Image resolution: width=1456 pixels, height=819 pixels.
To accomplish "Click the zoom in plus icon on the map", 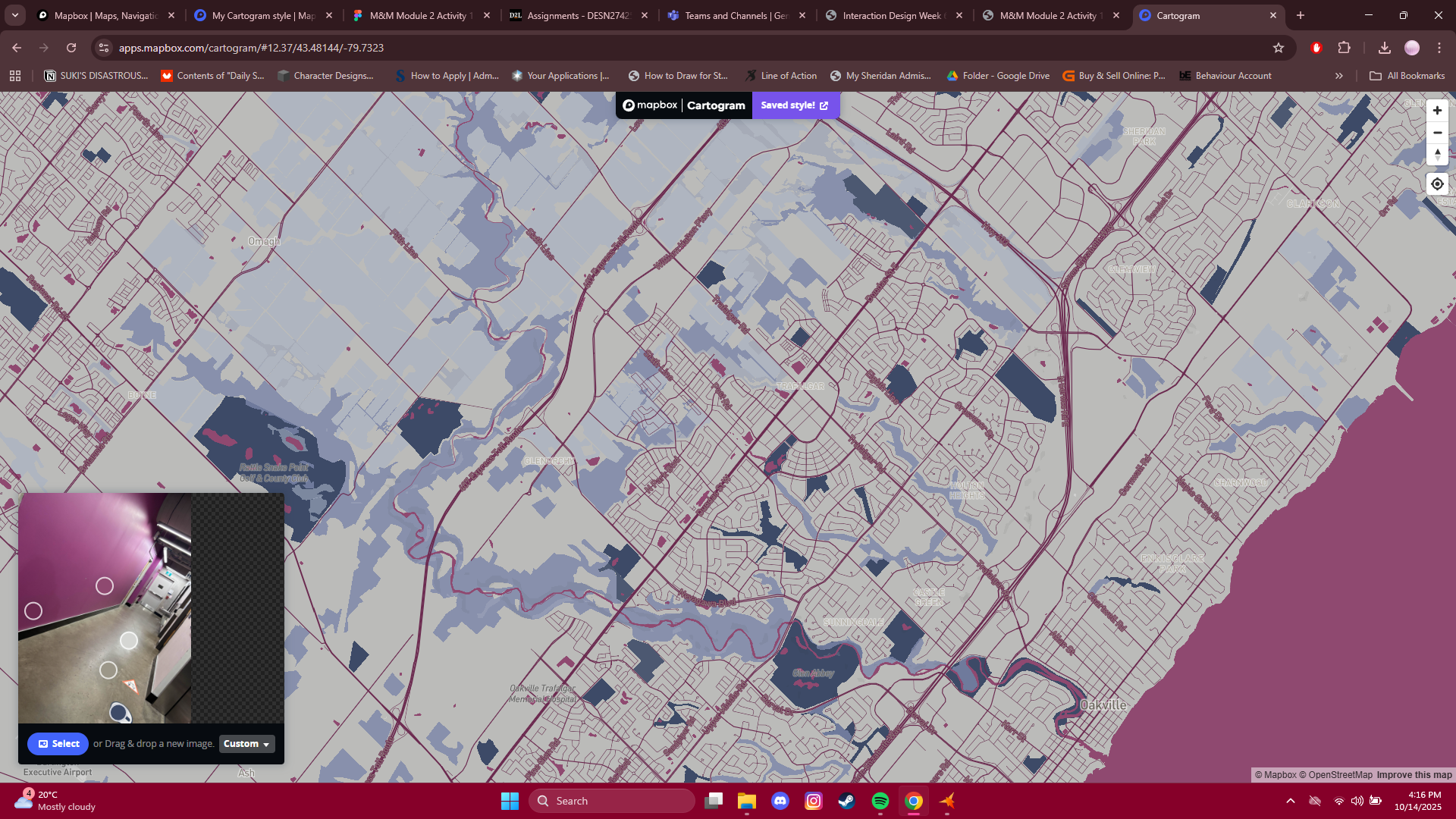I will (x=1437, y=111).
